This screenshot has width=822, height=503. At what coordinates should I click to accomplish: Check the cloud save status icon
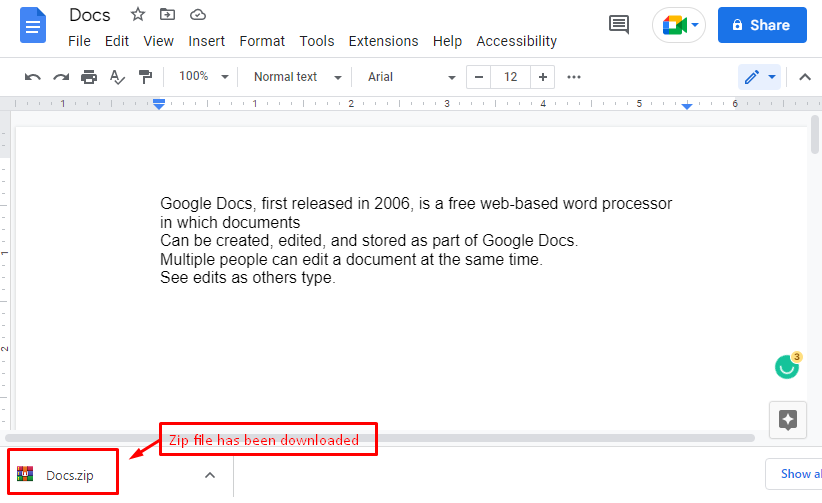(x=198, y=15)
